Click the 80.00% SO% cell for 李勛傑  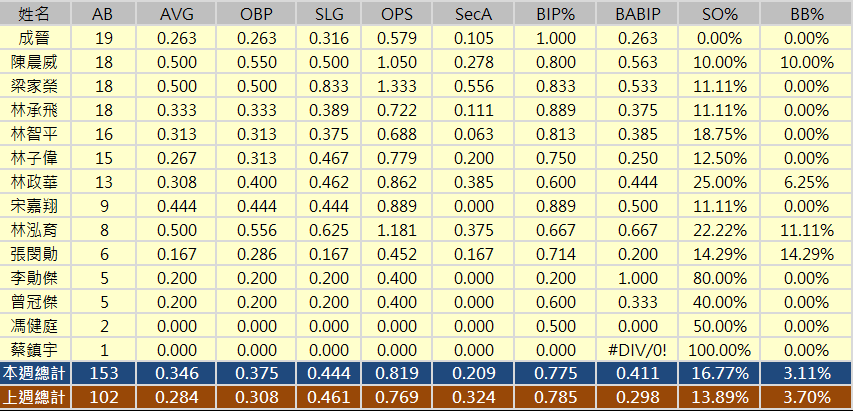pos(720,277)
